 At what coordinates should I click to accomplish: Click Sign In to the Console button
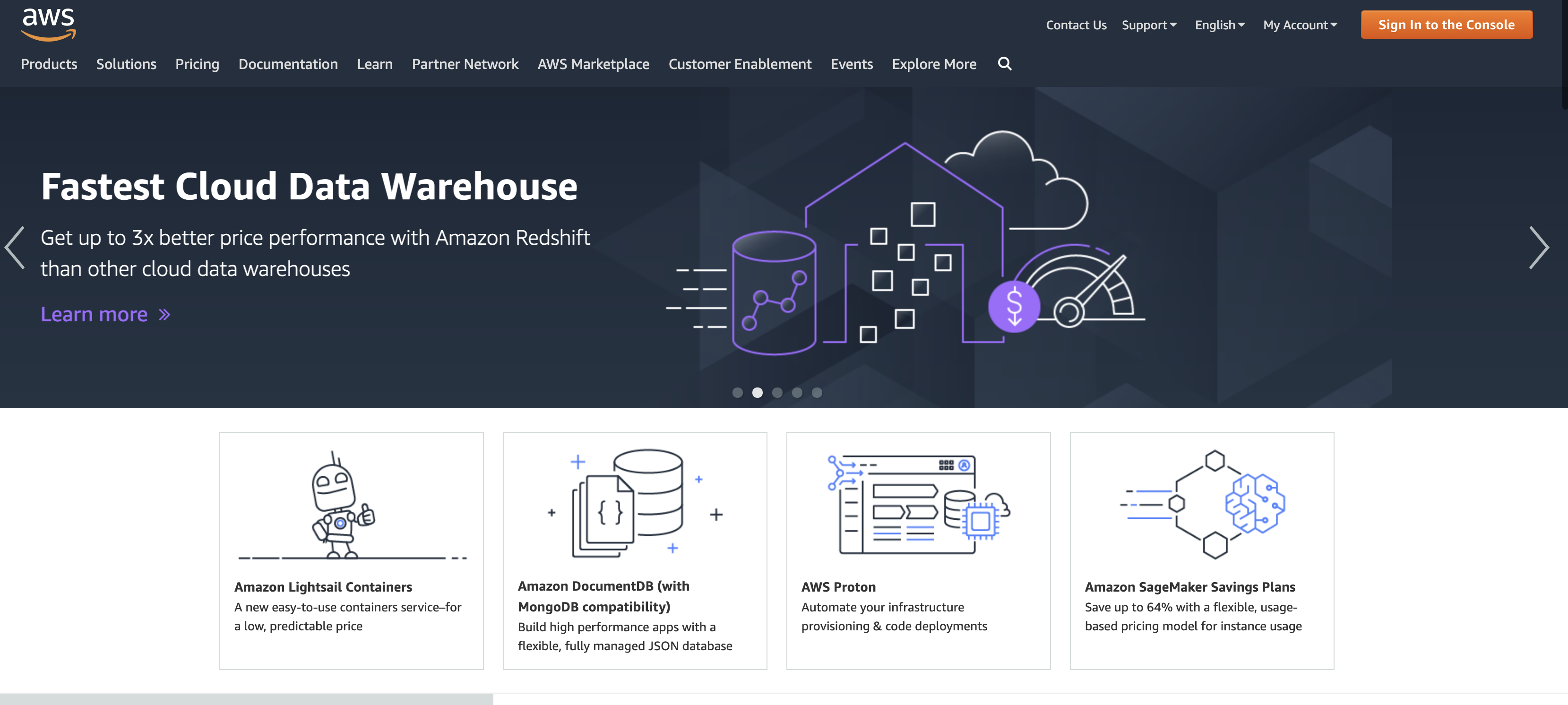[1446, 25]
